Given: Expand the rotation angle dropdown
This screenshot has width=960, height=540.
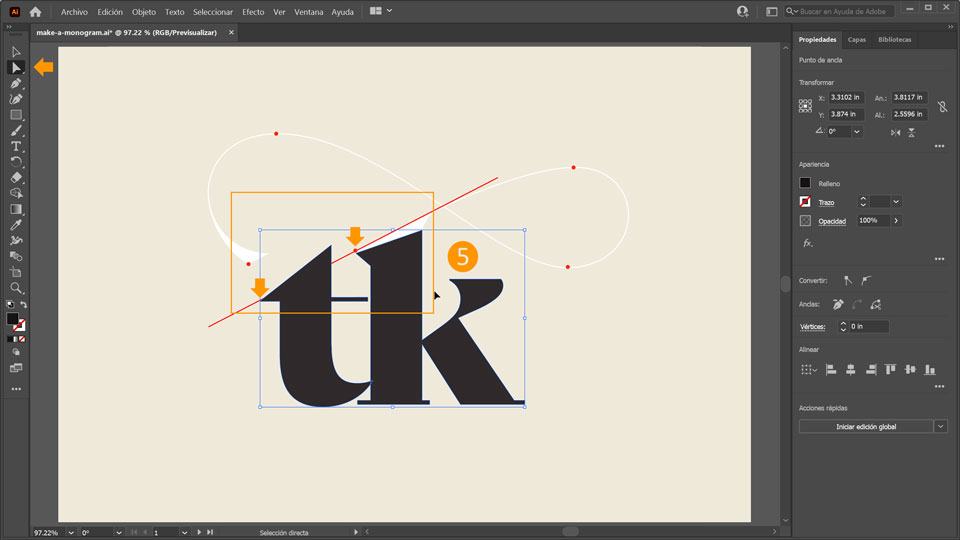Looking at the screenshot, I should (x=857, y=132).
